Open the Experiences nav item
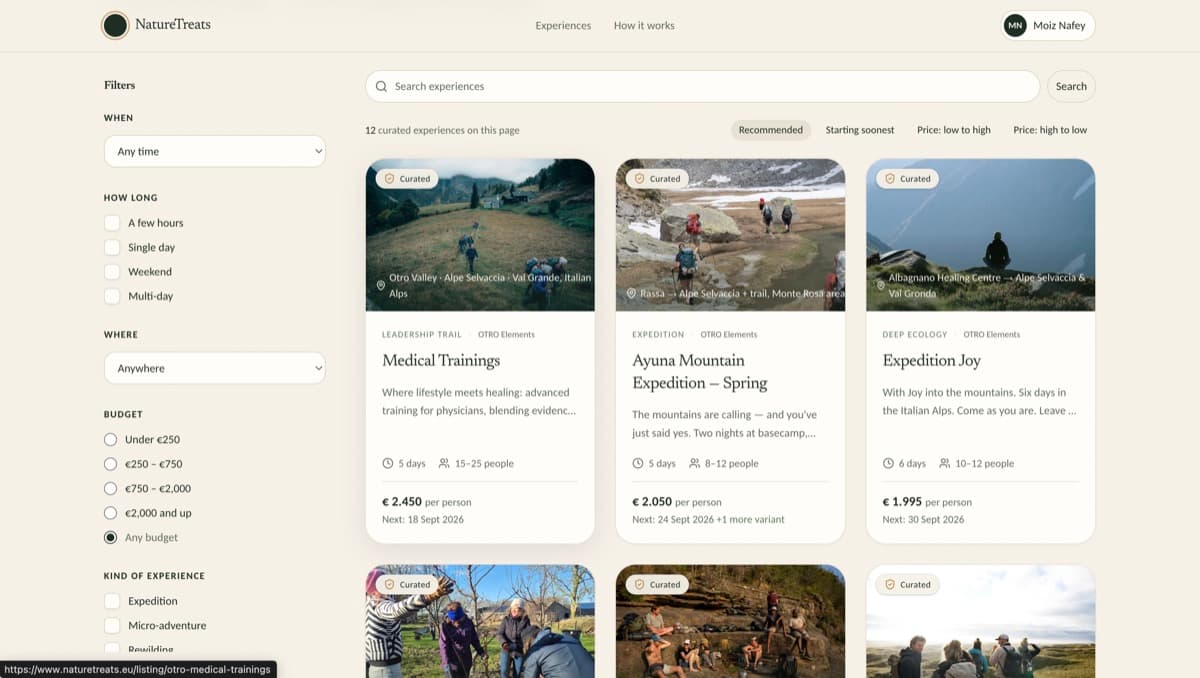Image resolution: width=1200 pixels, height=678 pixels. coord(563,26)
